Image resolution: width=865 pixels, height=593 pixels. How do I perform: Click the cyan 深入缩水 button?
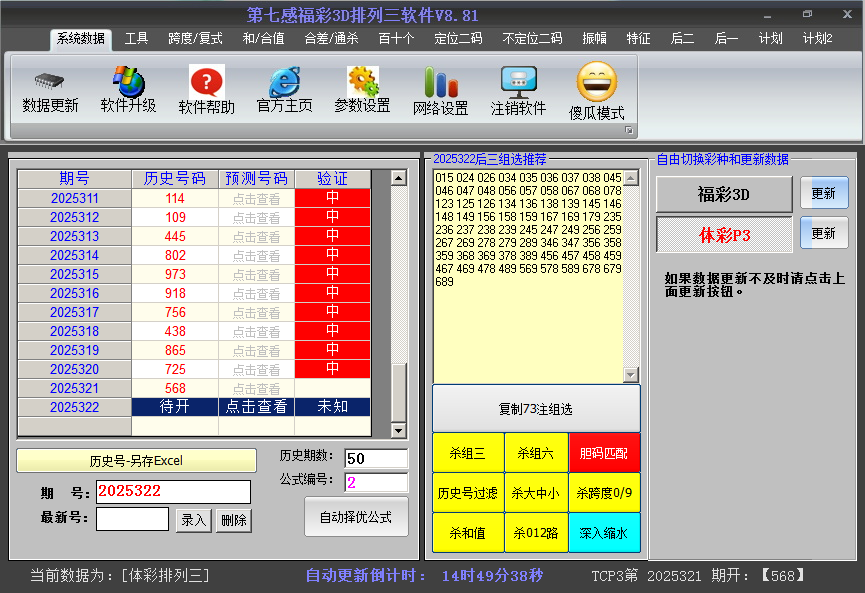[604, 533]
